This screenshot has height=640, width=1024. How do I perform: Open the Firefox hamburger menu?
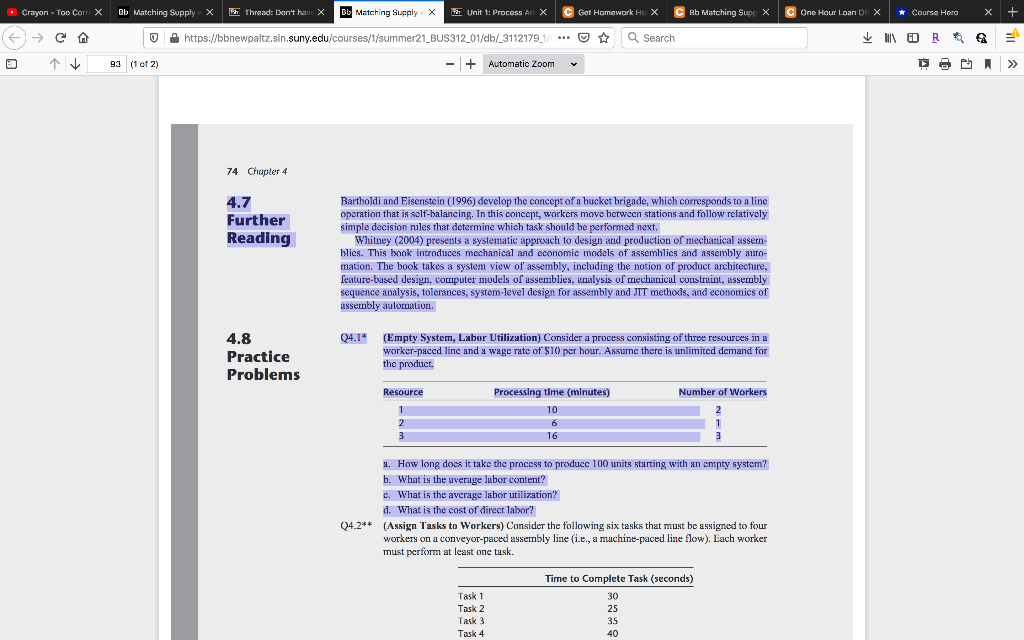(x=1010, y=38)
